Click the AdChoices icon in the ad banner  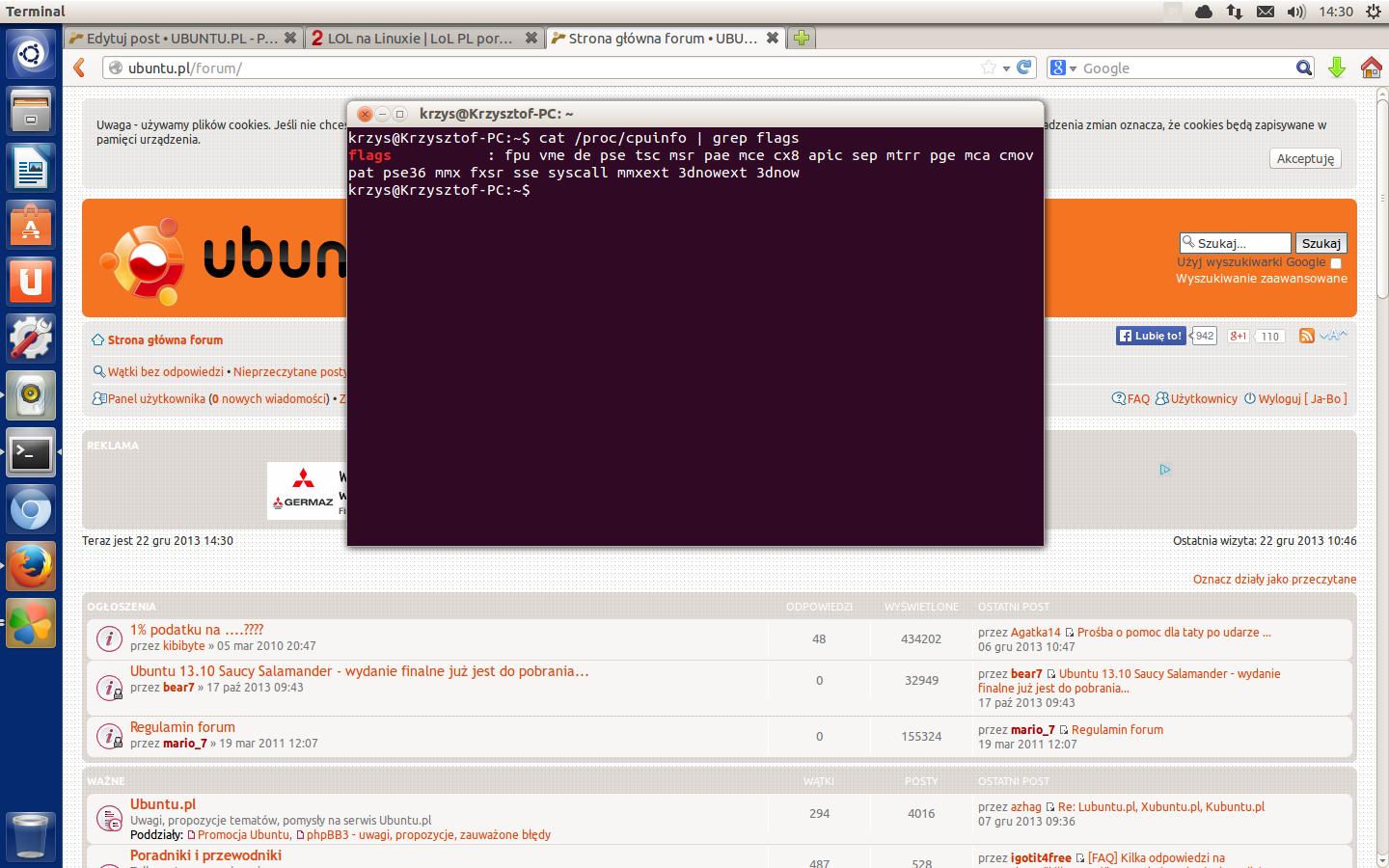coord(1165,470)
